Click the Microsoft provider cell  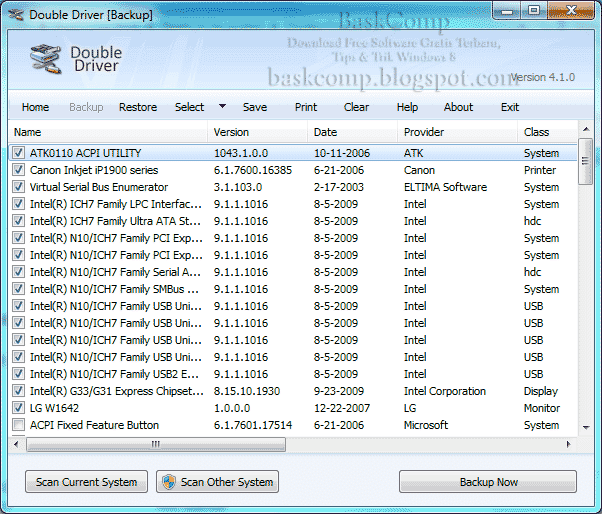426,425
